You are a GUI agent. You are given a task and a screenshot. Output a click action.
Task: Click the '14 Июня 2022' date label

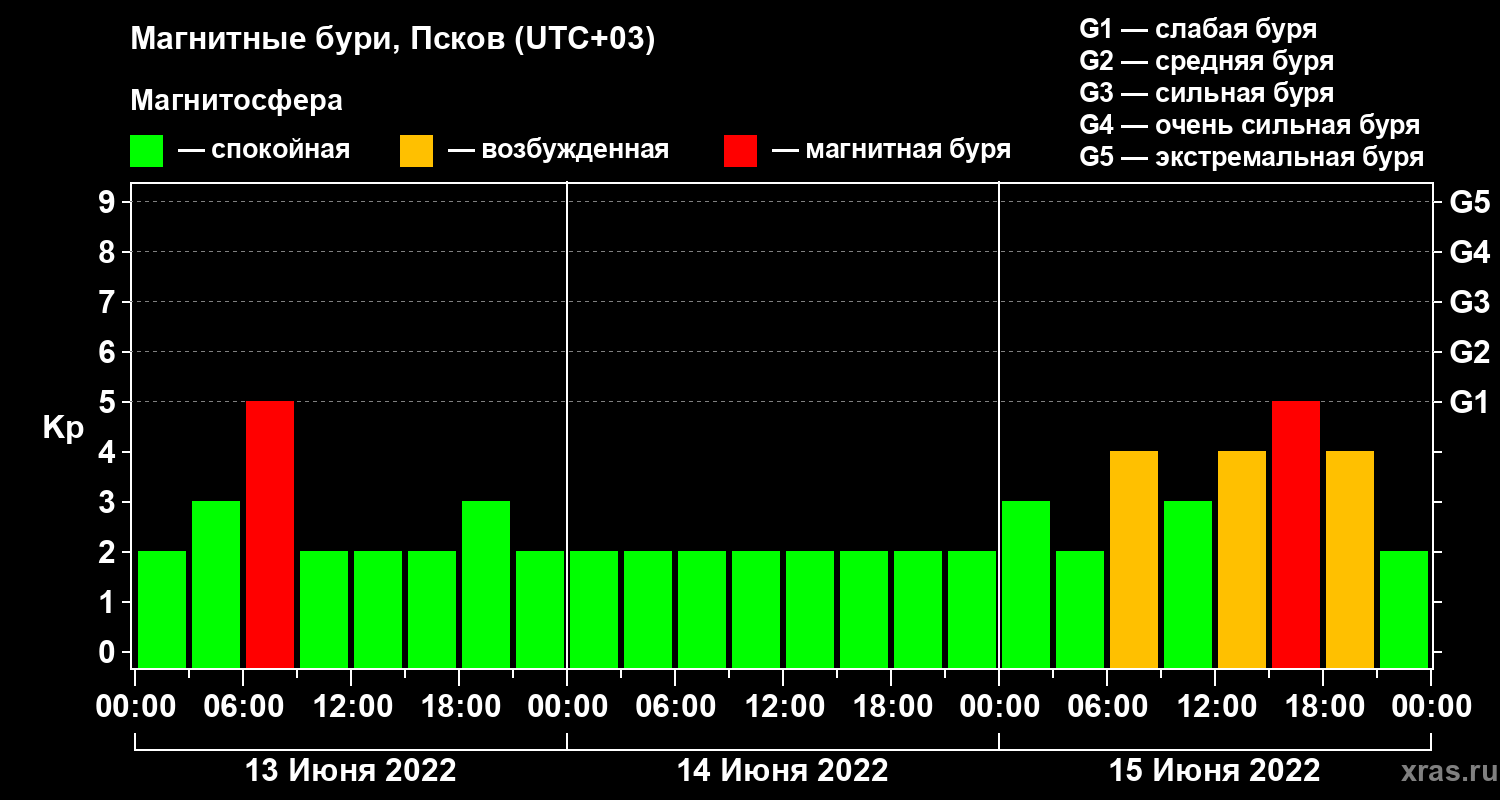(783, 771)
